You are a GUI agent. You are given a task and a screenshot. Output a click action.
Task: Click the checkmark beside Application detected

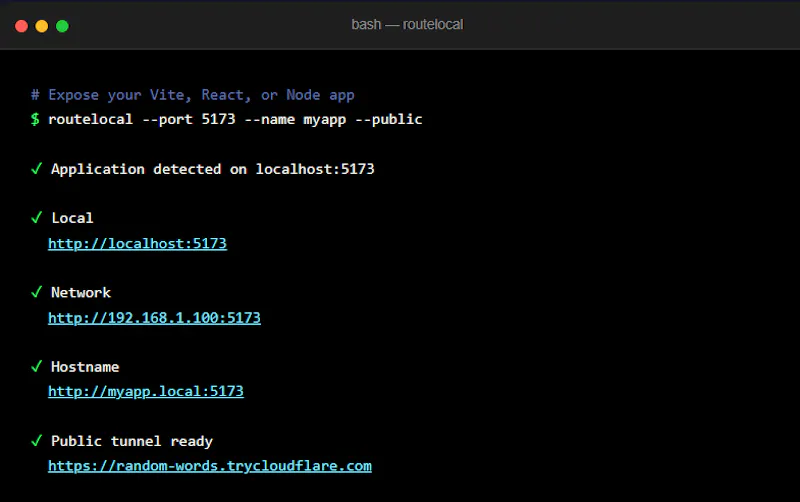pyautogui.click(x=36, y=169)
